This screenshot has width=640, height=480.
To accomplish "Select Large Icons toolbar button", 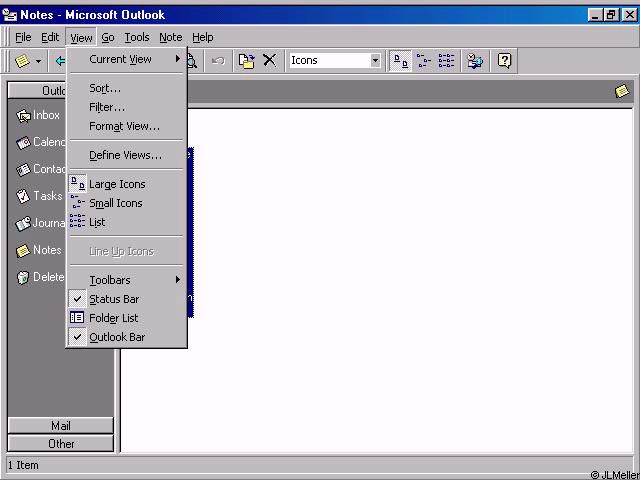I will coord(400,61).
